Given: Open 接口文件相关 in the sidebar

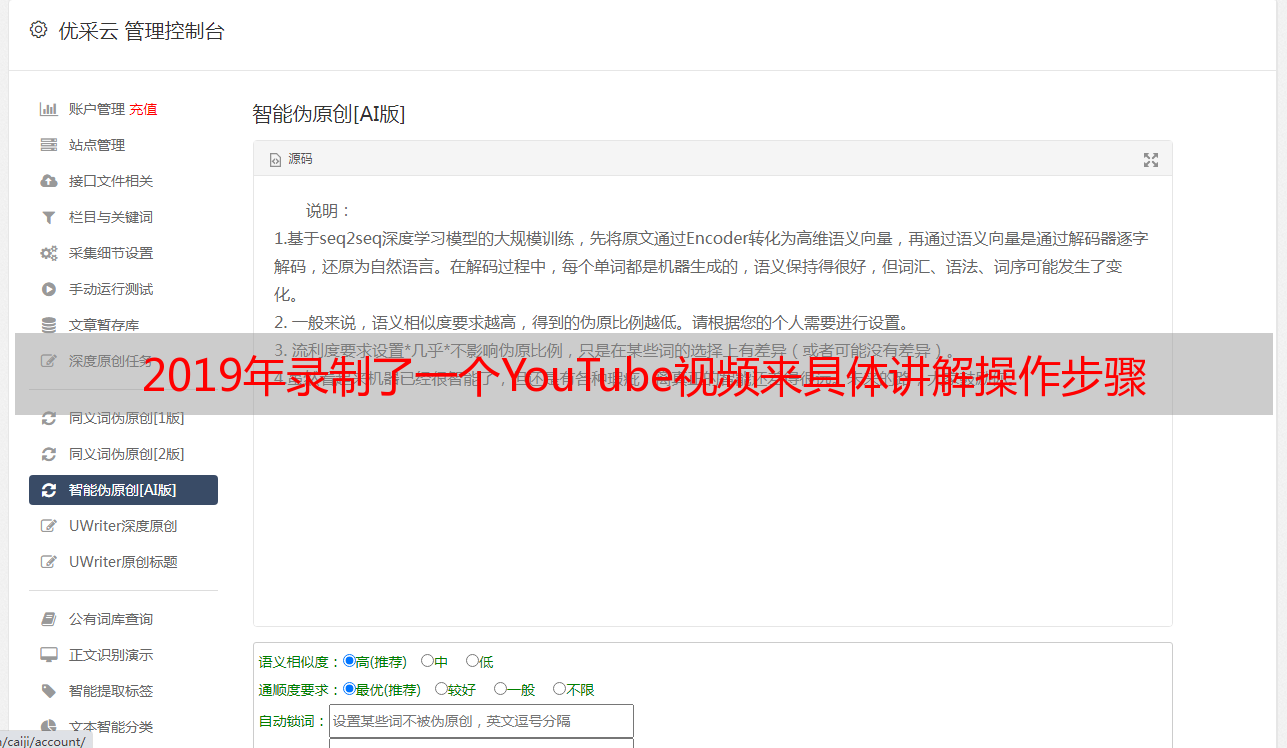Looking at the screenshot, I should pyautogui.click(x=111, y=181).
